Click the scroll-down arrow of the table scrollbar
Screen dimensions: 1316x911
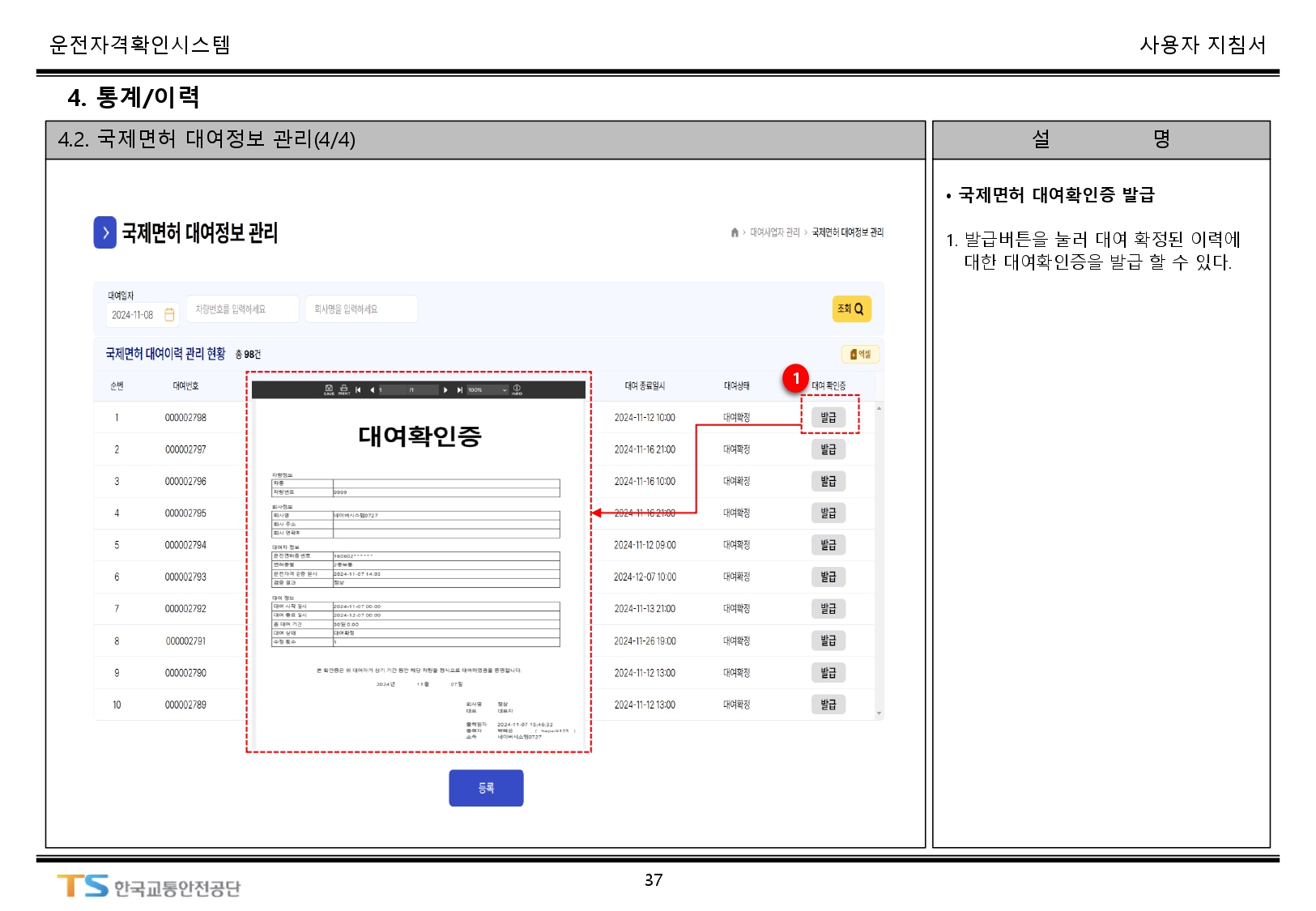879,713
